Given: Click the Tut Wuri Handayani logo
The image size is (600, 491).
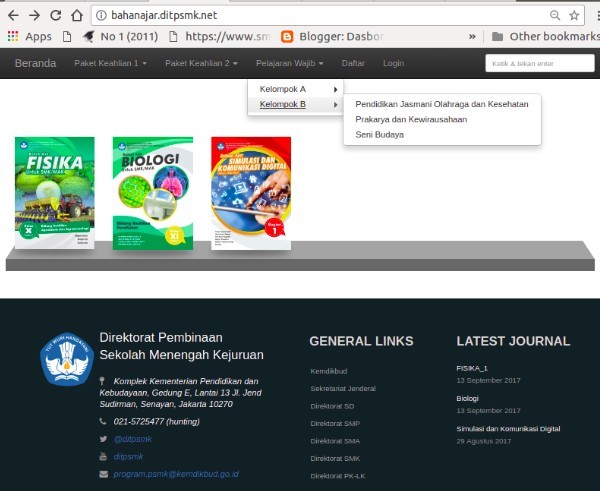Looking at the screenshot, I should [x=67, y=358].
